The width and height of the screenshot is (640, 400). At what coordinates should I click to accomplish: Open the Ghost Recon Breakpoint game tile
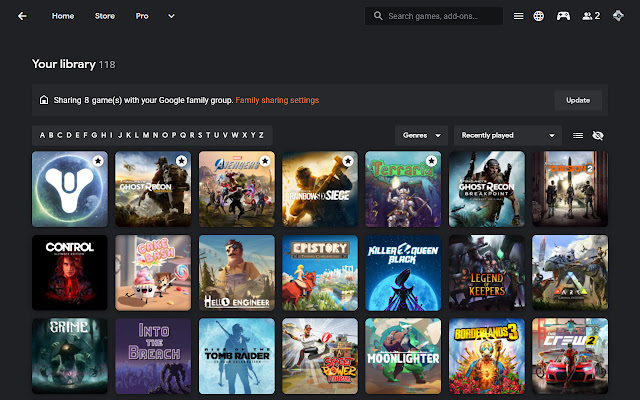click(487, 189)
